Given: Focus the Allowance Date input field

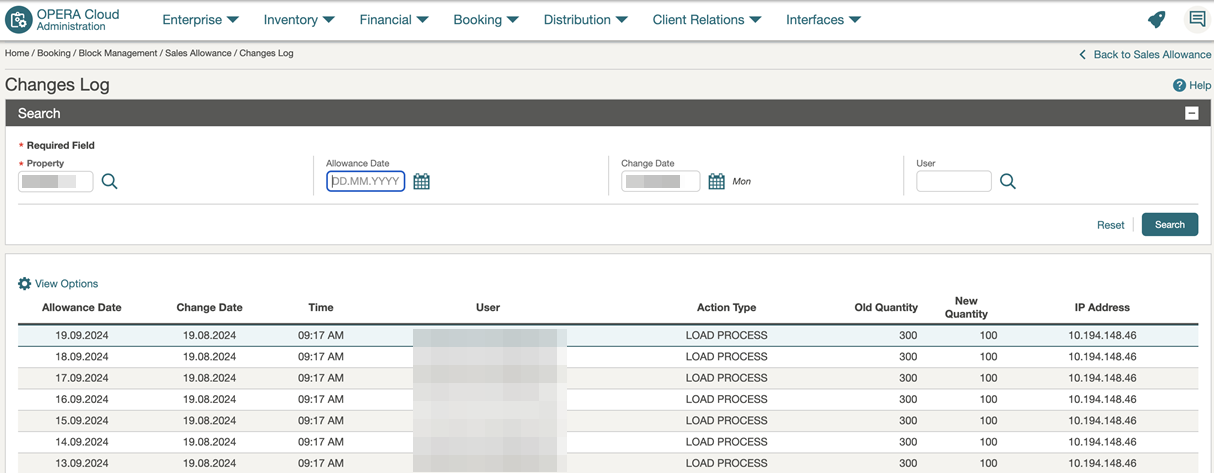Looking at the screenshot, I should coord(366,181).
